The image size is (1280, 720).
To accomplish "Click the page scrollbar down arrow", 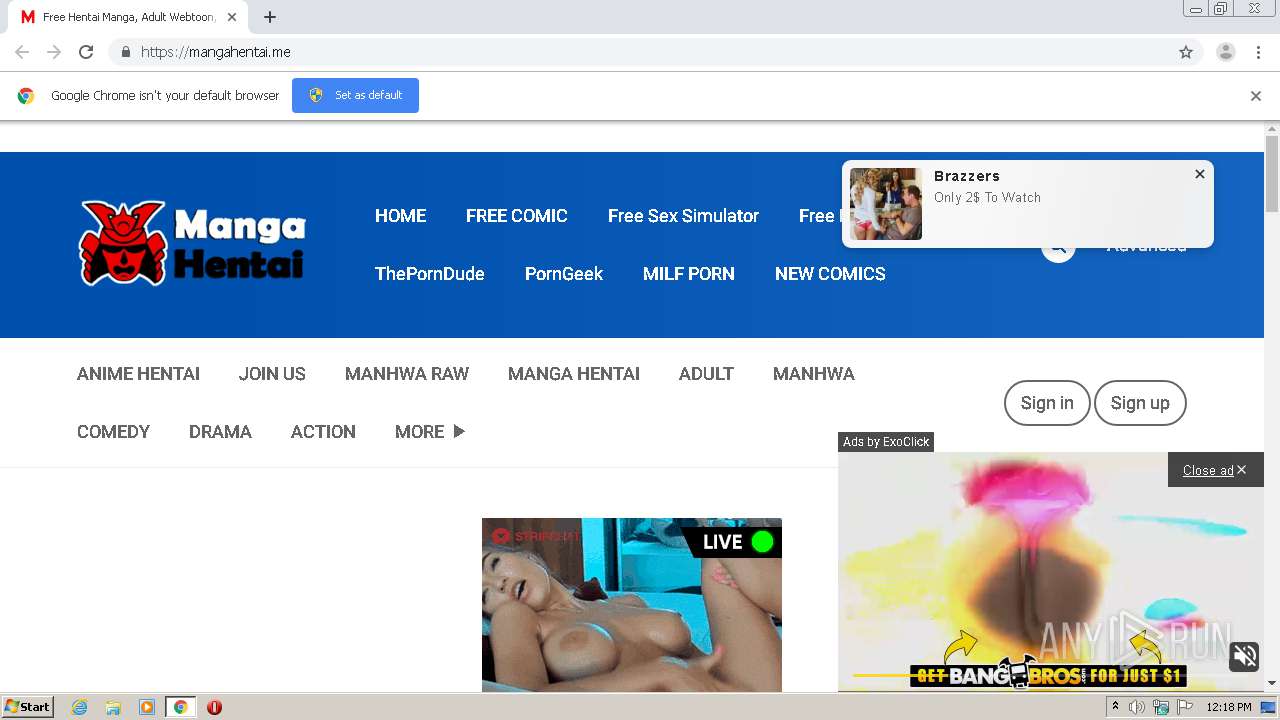I will [1272, 683].
